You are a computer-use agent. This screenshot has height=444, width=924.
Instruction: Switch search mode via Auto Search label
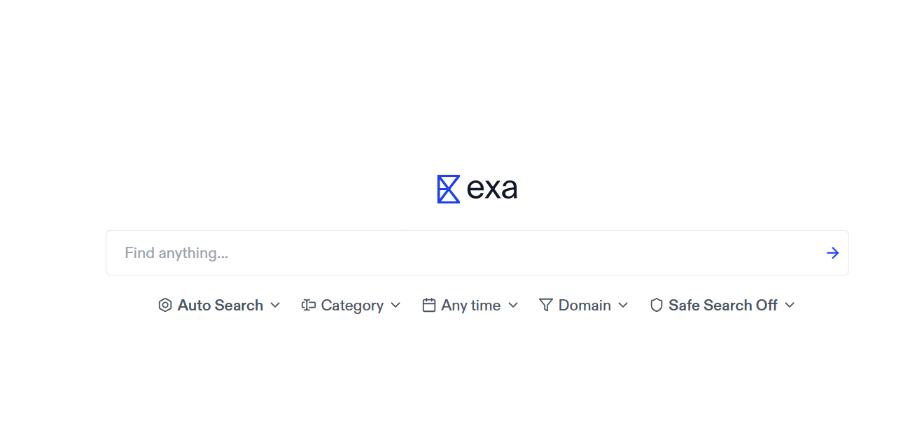(x=220, y=305)
